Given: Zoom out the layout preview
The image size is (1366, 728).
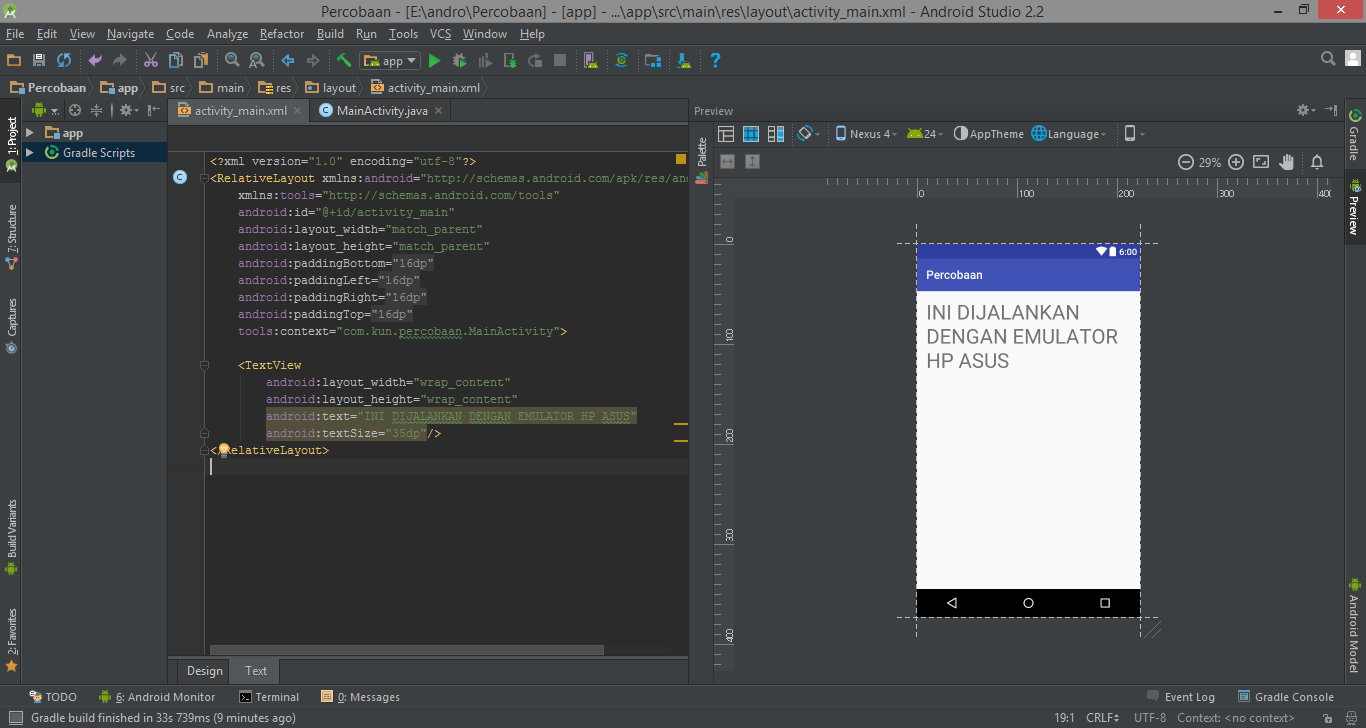Looking at the screenshot, I should point(1186,162).
